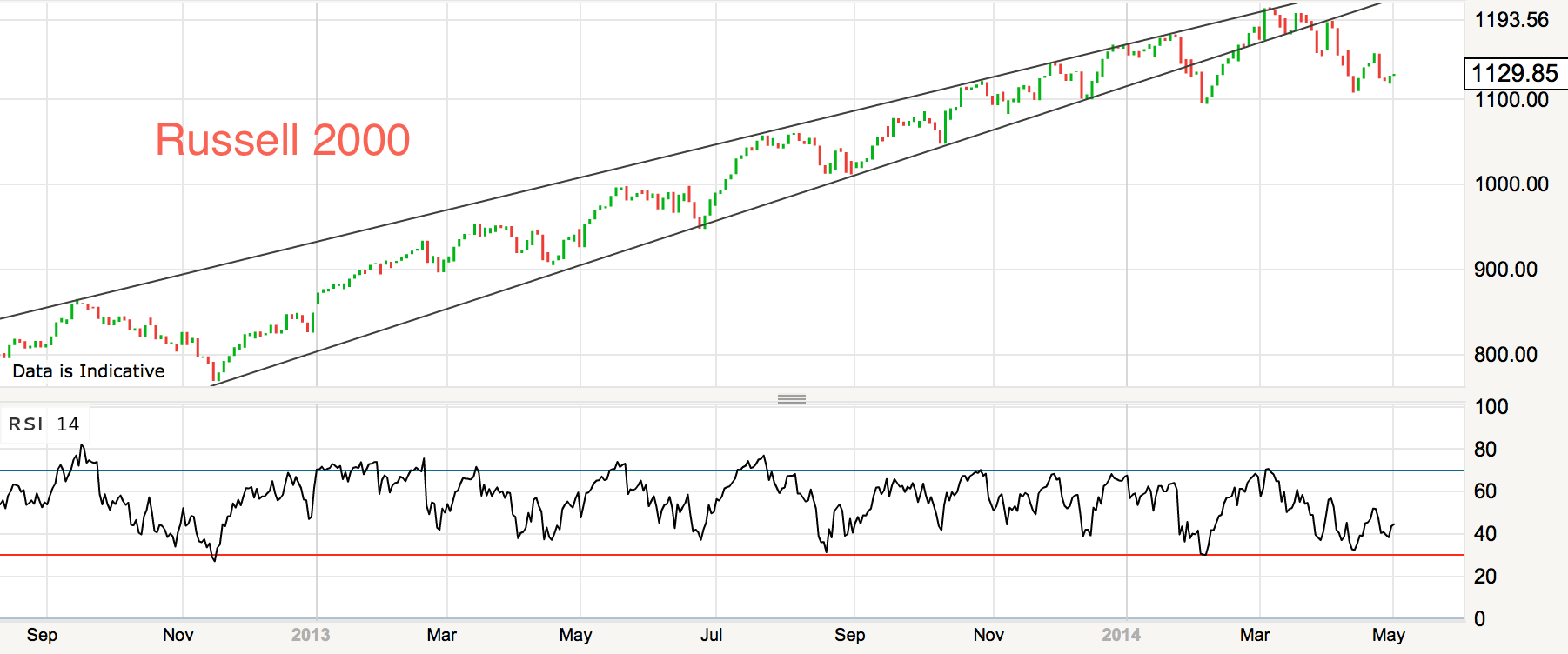Click the 1000.00 price axis label
The image size is (1568, 654).
pos(1511,184)
